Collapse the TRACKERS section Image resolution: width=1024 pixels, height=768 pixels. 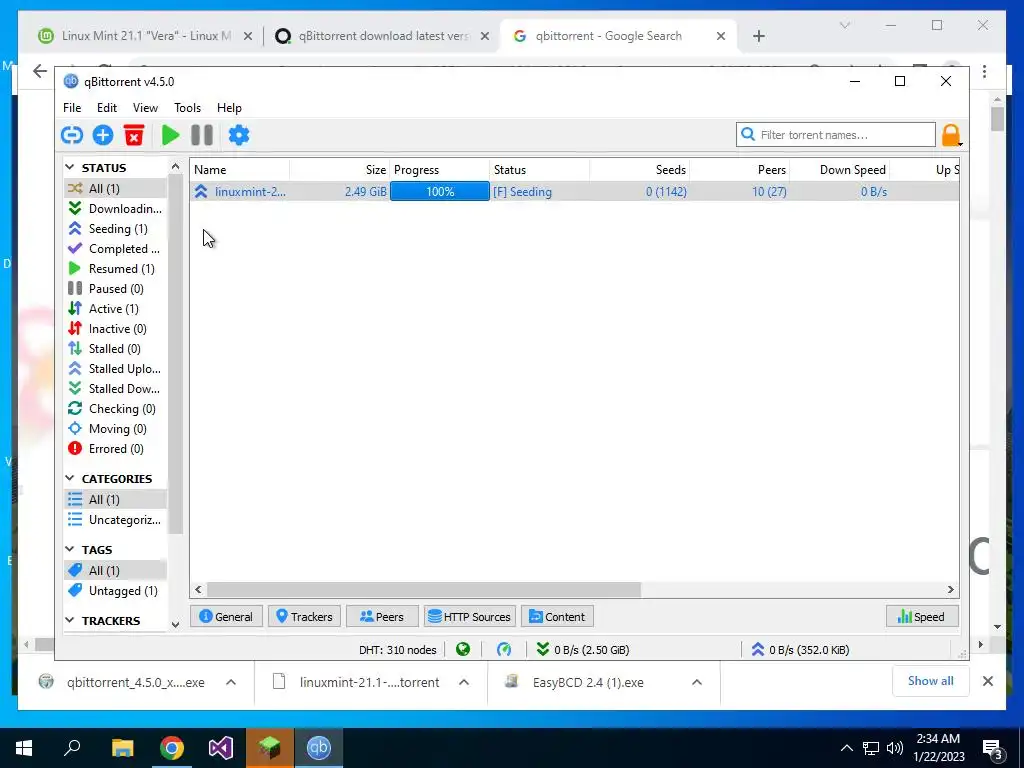click(70, 620)
